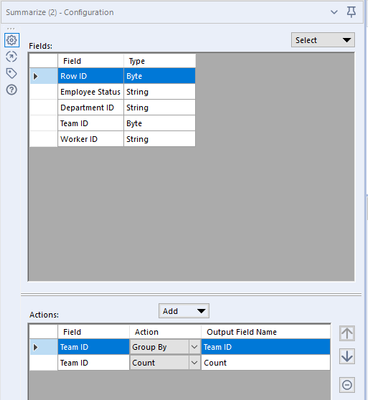Move selected action down with arrow icon

click(347, 356)
